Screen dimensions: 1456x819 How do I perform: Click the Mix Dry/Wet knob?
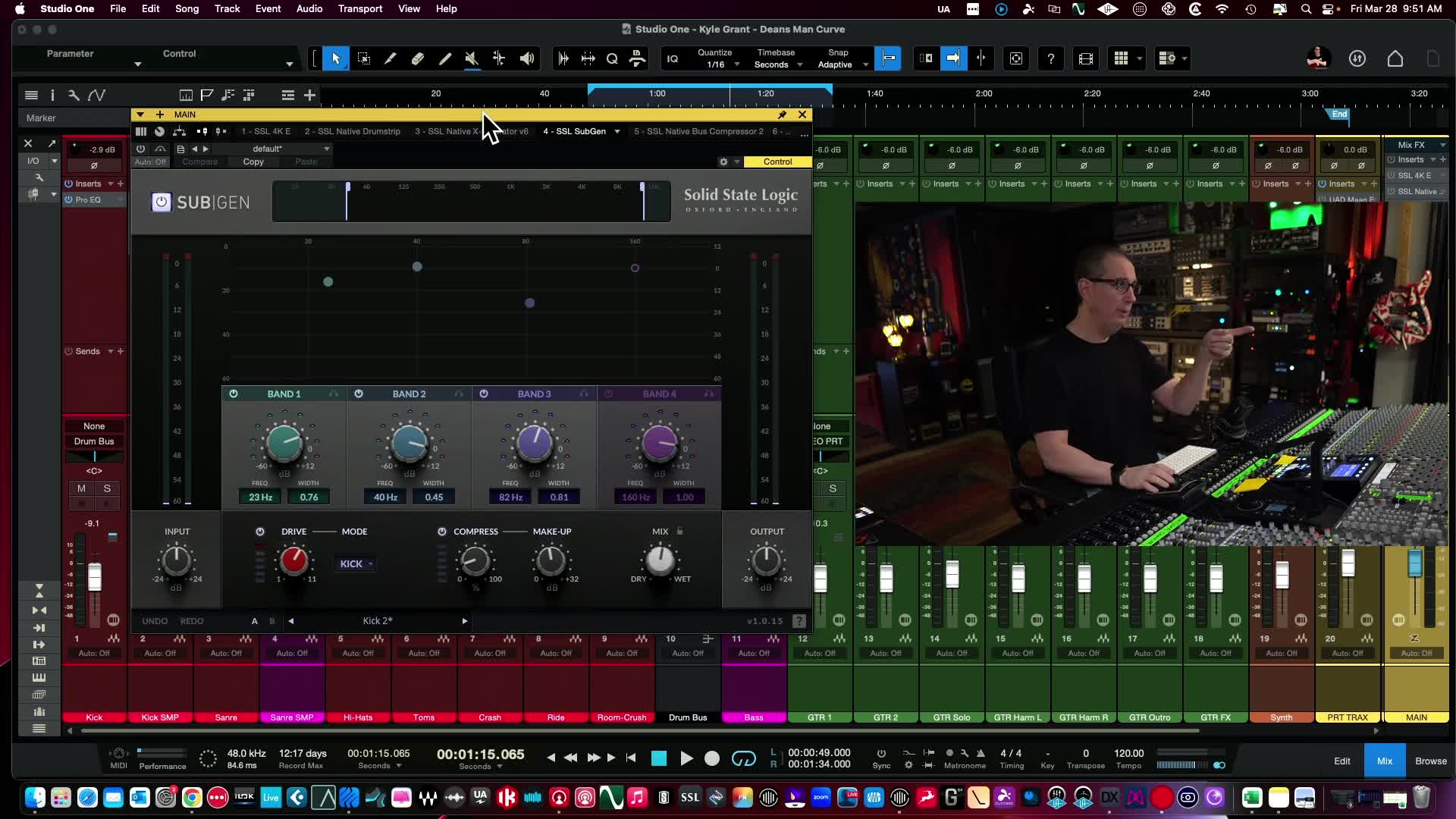pyautogui.click(x=660, y=560)
